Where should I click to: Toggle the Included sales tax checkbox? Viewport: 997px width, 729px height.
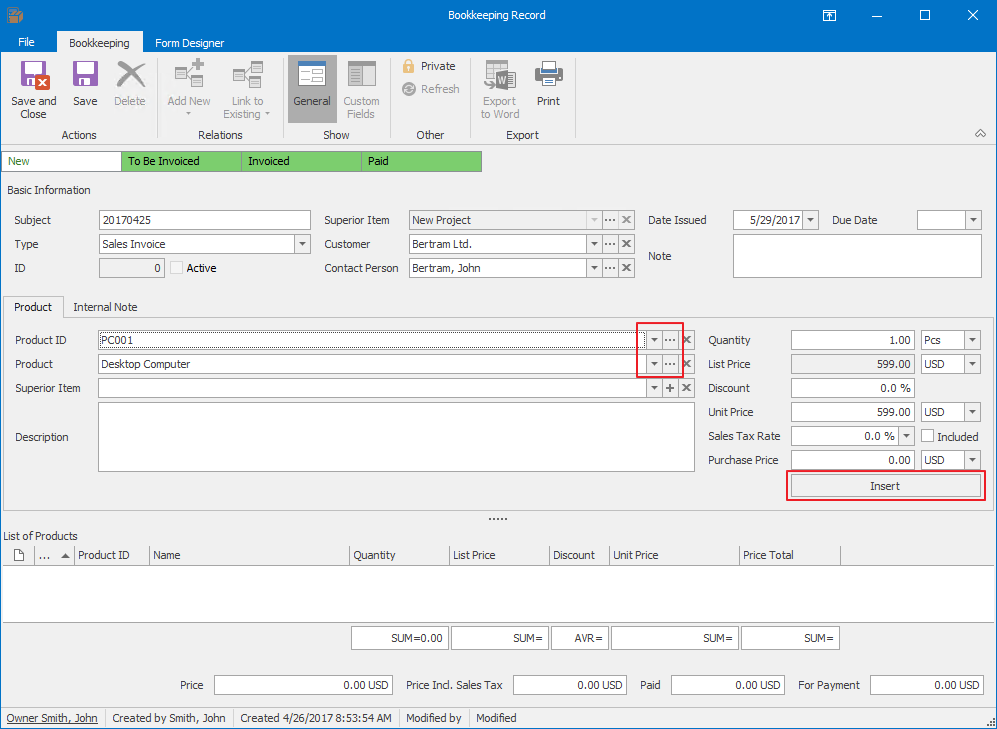click(x=928, y=436)
